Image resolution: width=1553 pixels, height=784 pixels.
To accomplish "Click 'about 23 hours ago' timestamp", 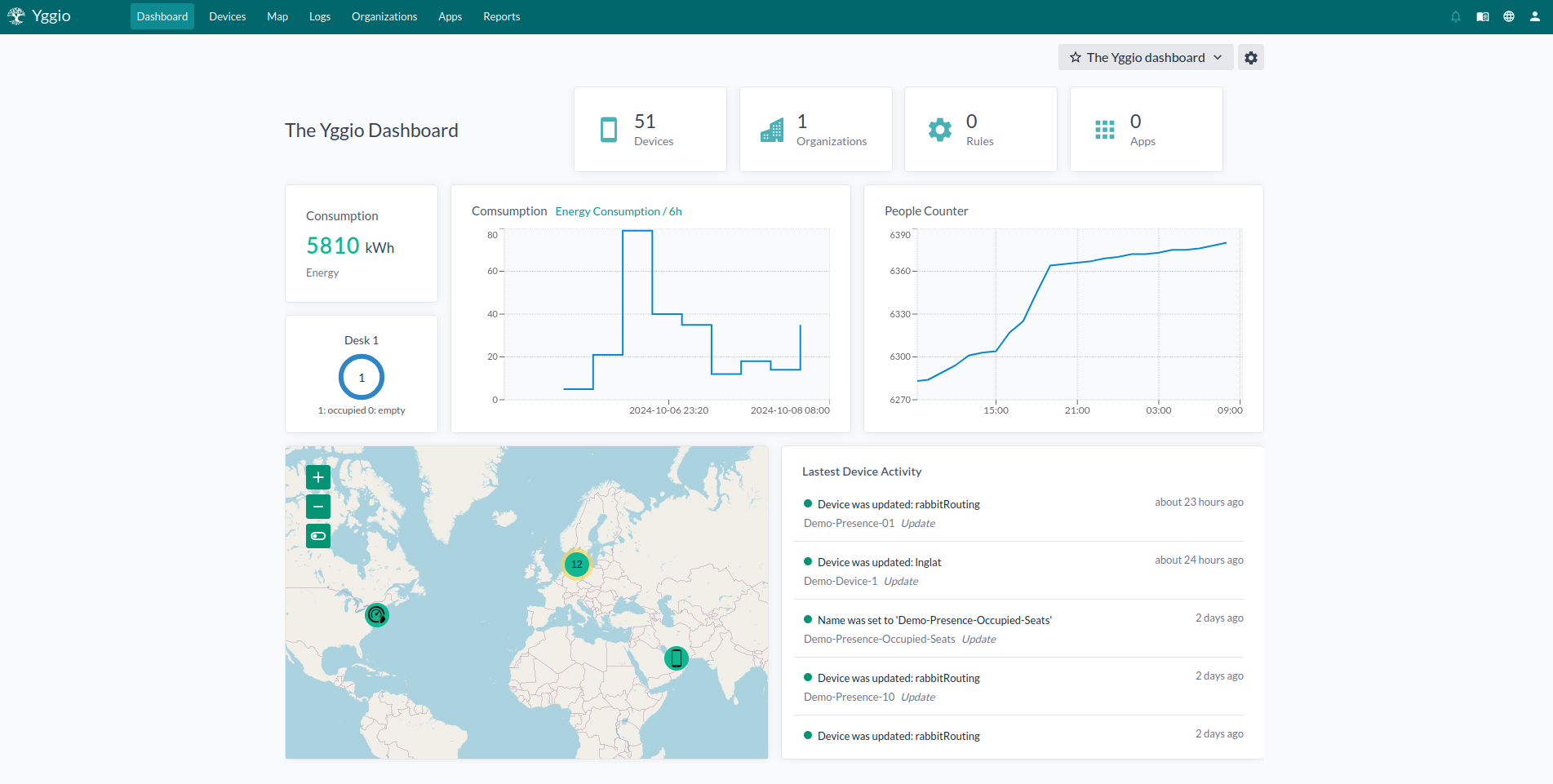I will coord(1199,502).
